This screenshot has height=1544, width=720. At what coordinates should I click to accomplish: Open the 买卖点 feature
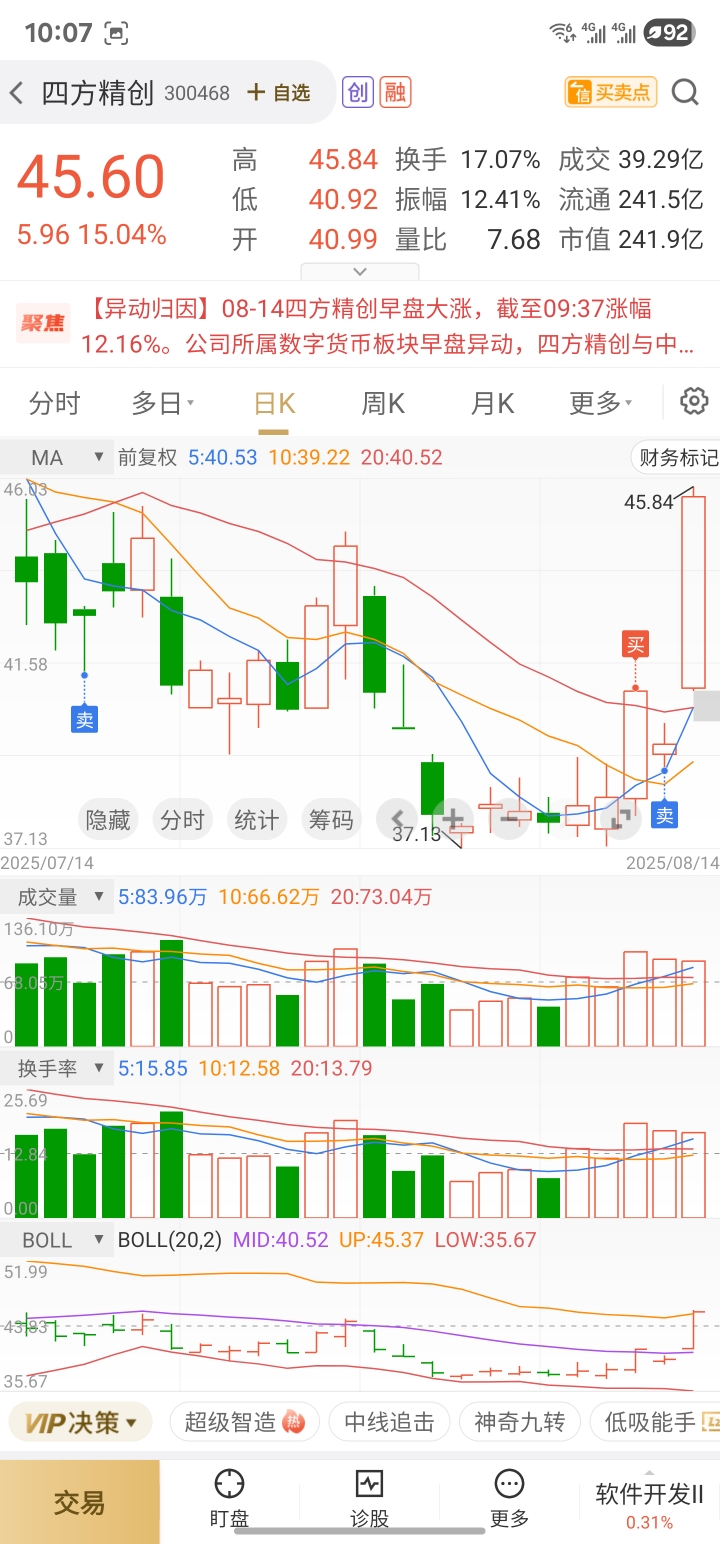point(609,93)
